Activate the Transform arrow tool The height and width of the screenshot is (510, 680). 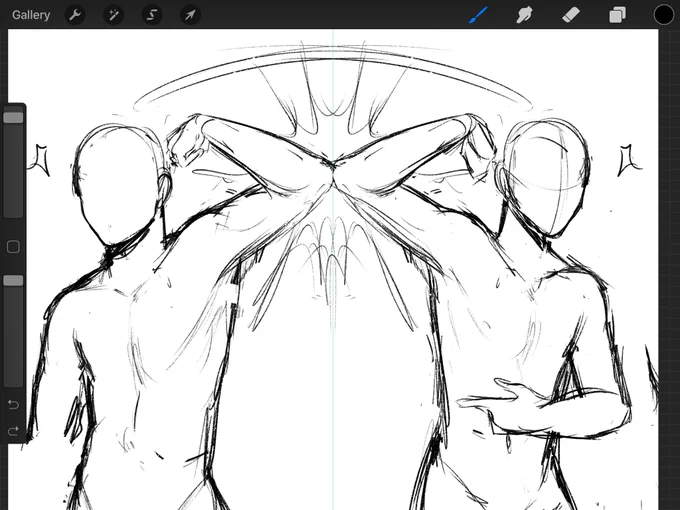click(190, 15)
